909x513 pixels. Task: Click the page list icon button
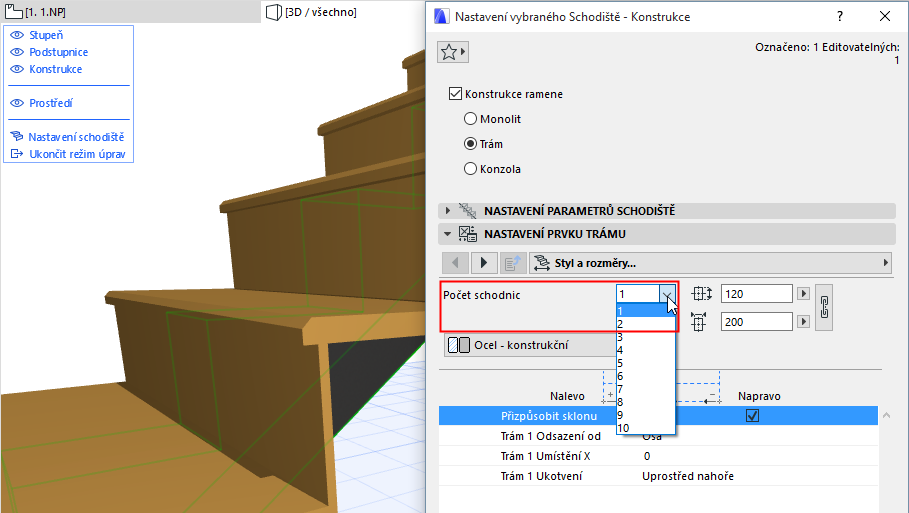[x=512, y=263]
